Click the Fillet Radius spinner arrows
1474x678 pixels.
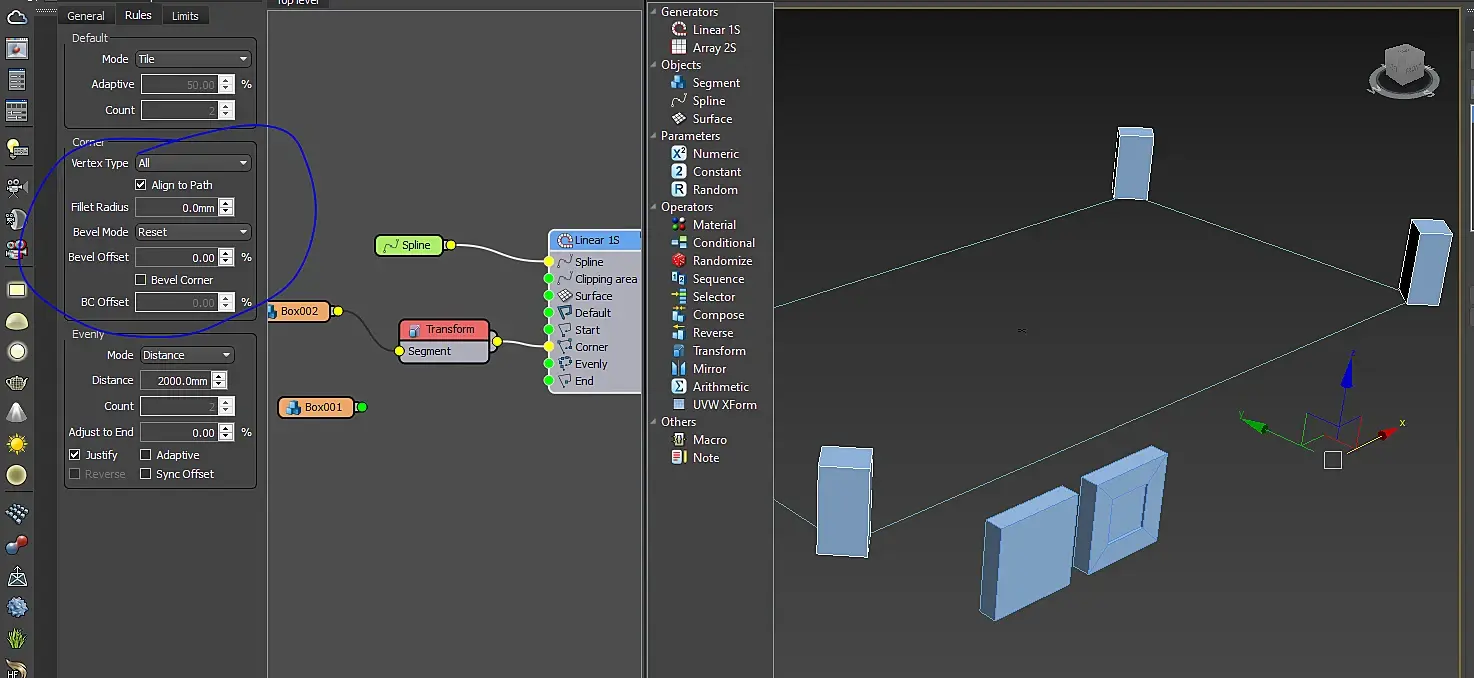(226, 208)
